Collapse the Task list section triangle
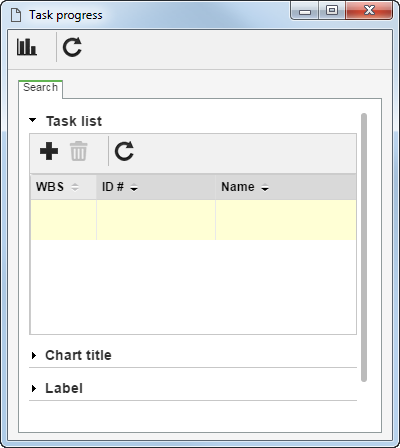 (33, 120)
